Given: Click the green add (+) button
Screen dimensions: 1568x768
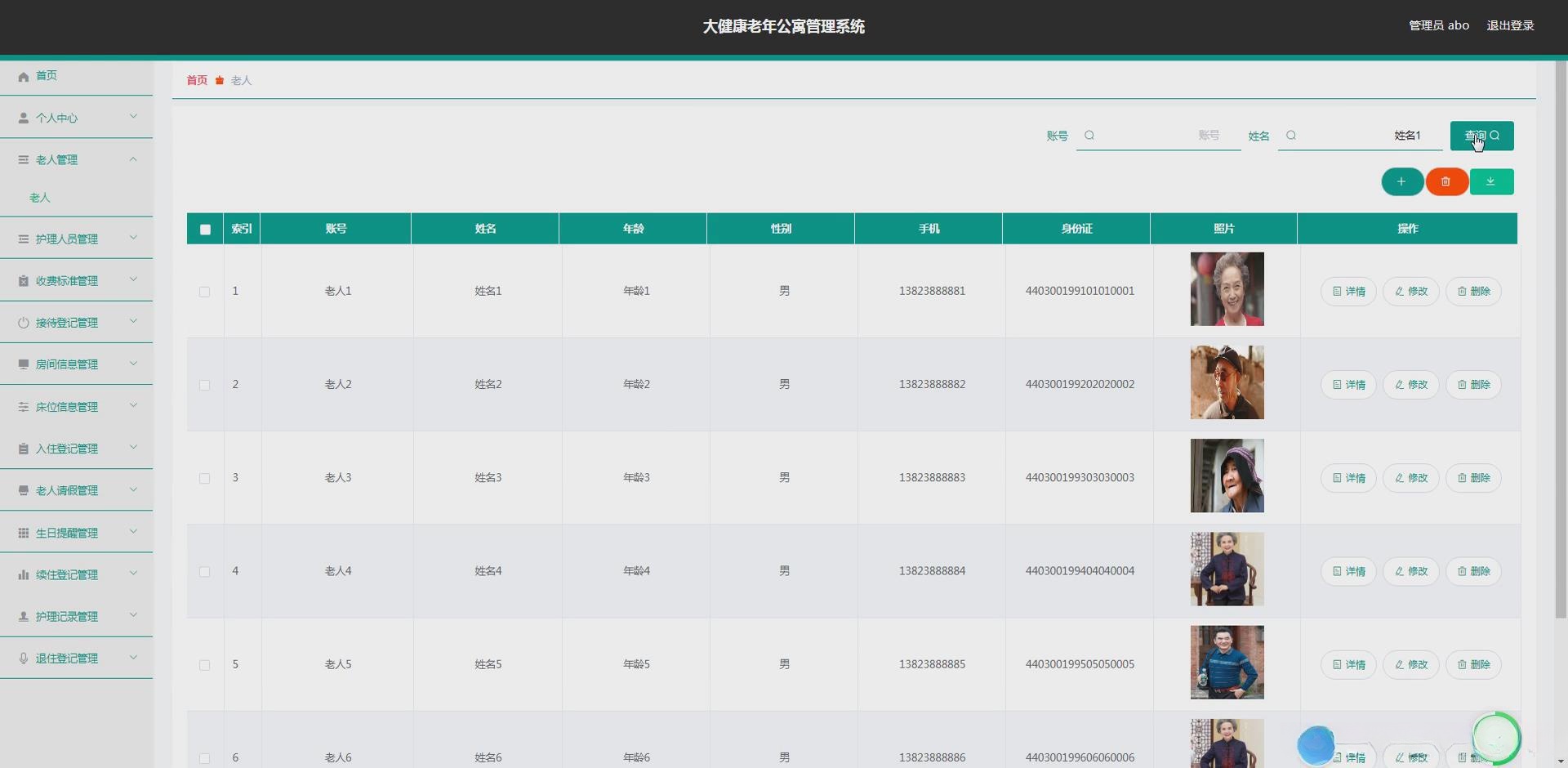Looking at the screenshot, I should 1402,181.
